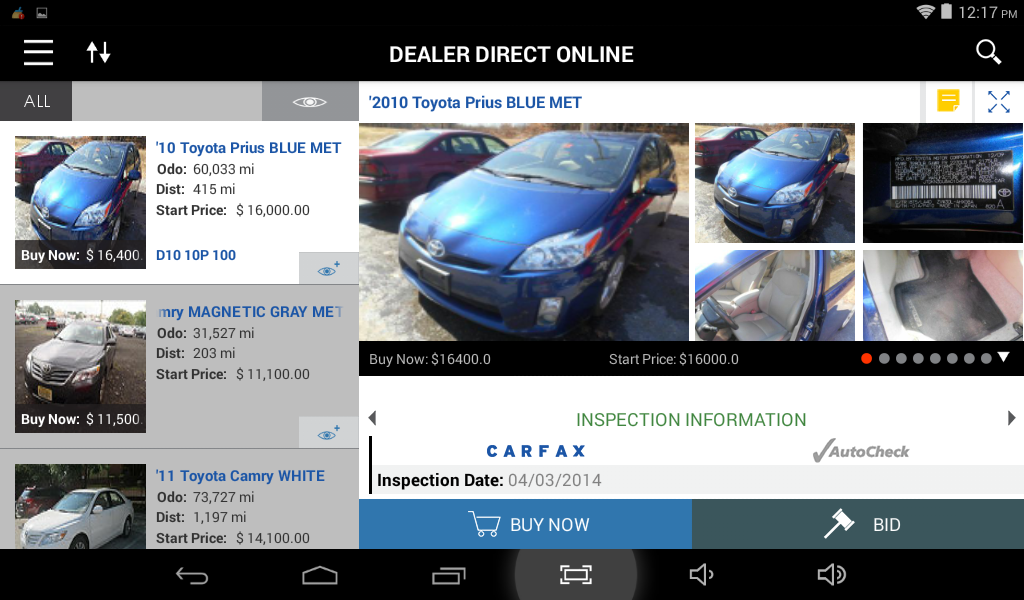Show the watchlist eye tab
Screen dimensions: 1024x600
tap(310, 101)
